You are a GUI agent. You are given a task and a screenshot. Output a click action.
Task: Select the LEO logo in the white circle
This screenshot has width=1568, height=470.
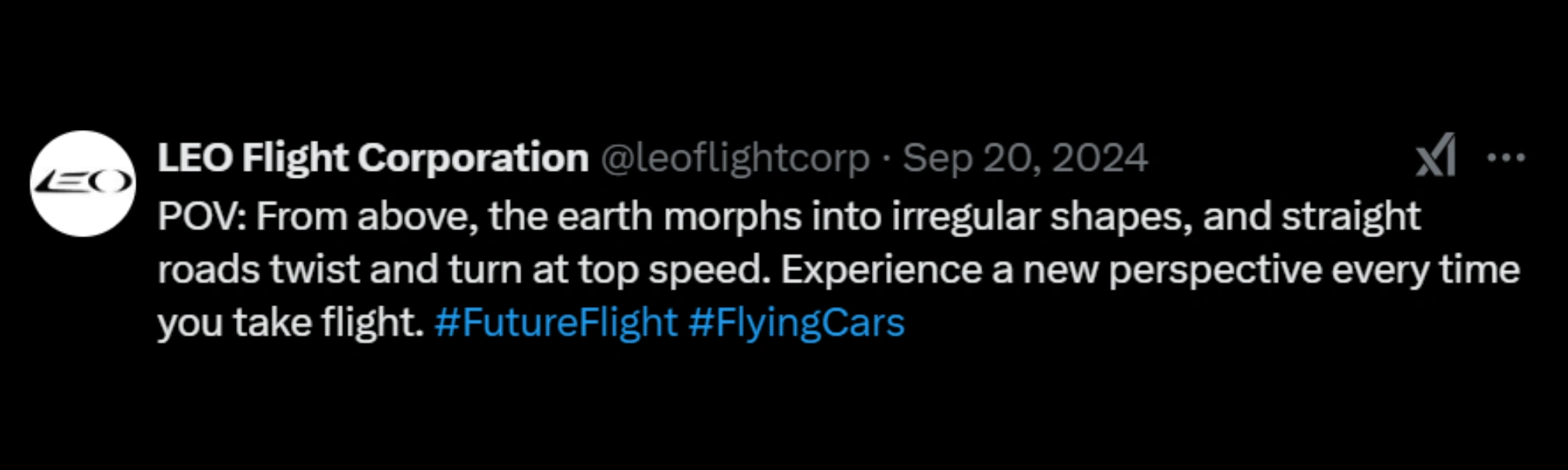[83, 183]
